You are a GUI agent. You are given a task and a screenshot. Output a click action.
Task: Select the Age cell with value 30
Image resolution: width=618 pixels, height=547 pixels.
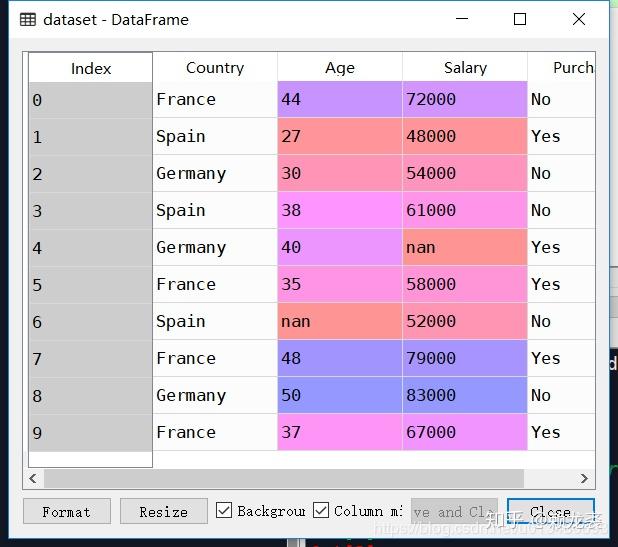pos(340,173)
